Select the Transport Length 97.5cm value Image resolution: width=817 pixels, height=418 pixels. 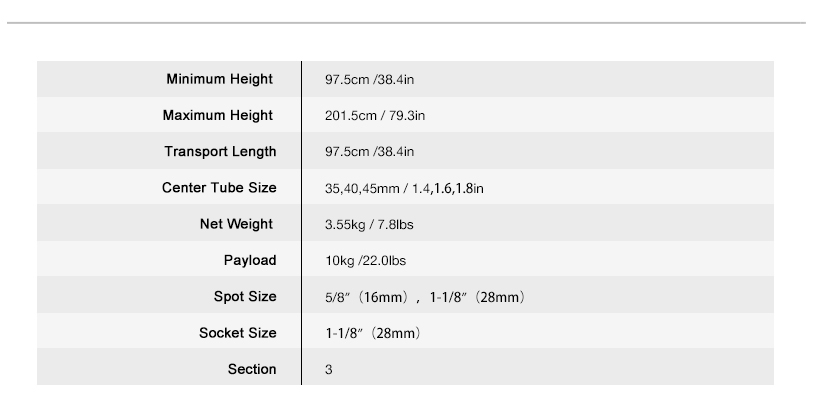(369, 152)
